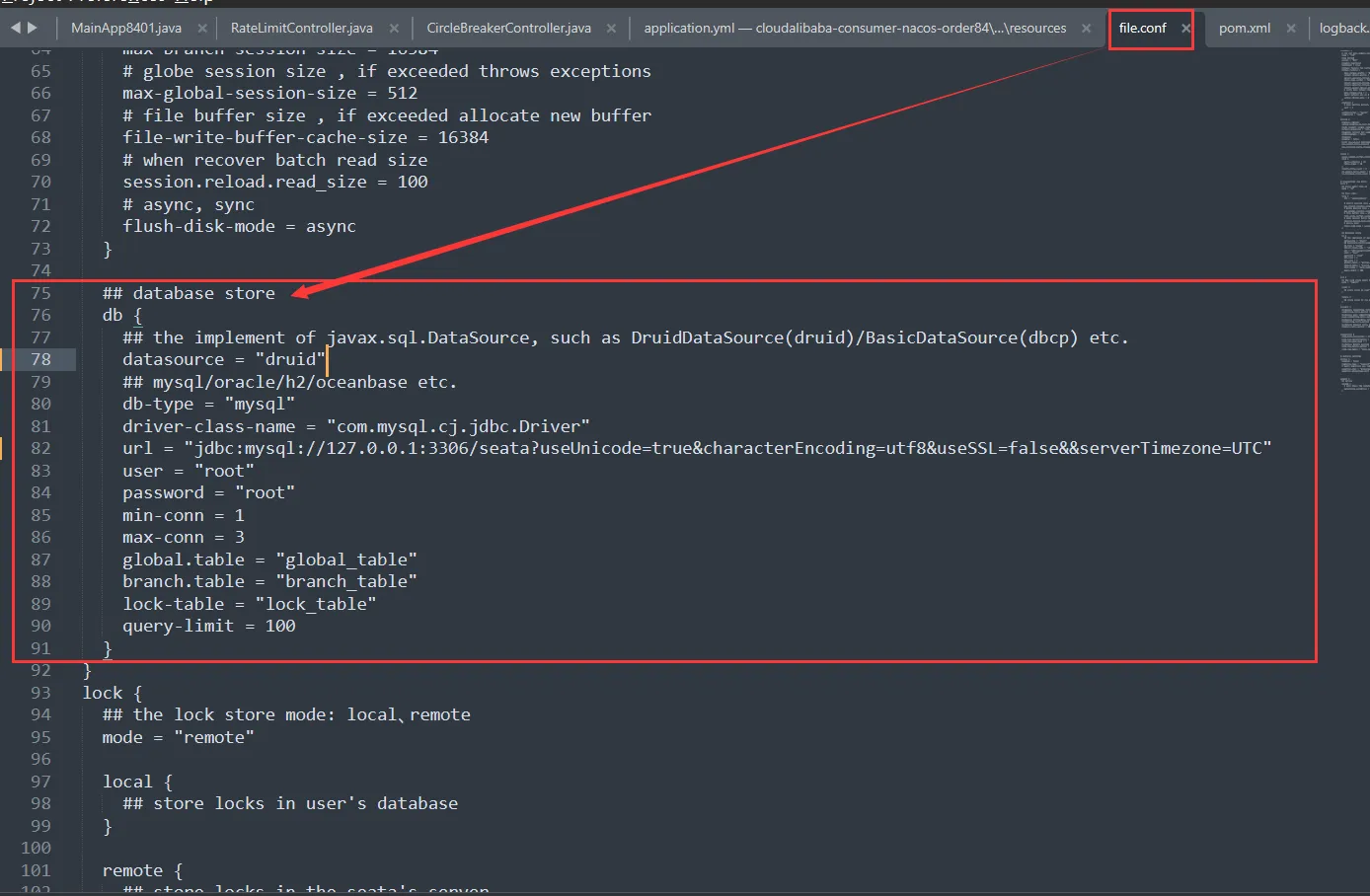Click the 'mode = "remote"' line

[x=179, y=737]
